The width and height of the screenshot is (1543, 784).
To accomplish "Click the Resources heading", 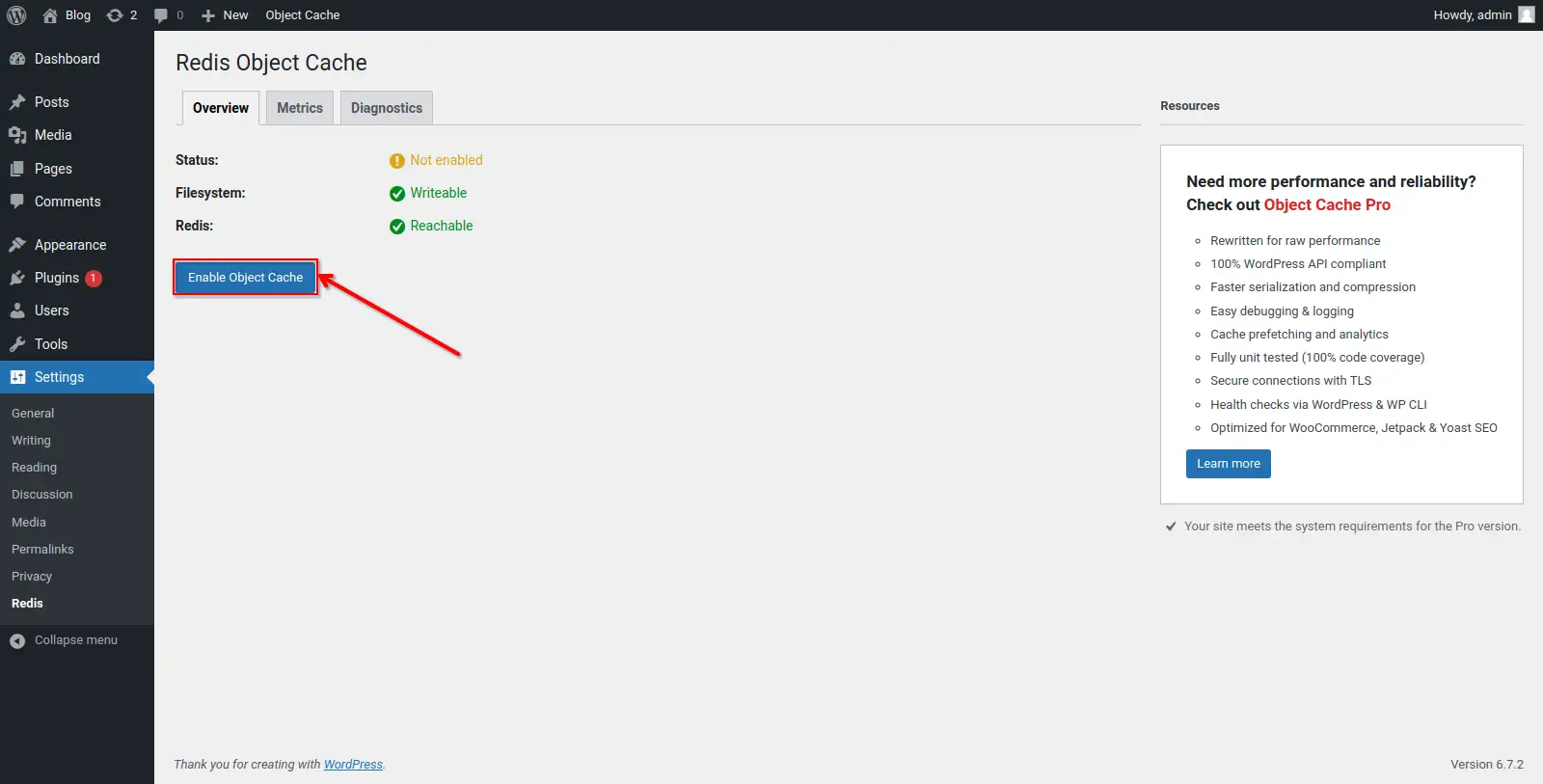I will (x=1190, y=106).
